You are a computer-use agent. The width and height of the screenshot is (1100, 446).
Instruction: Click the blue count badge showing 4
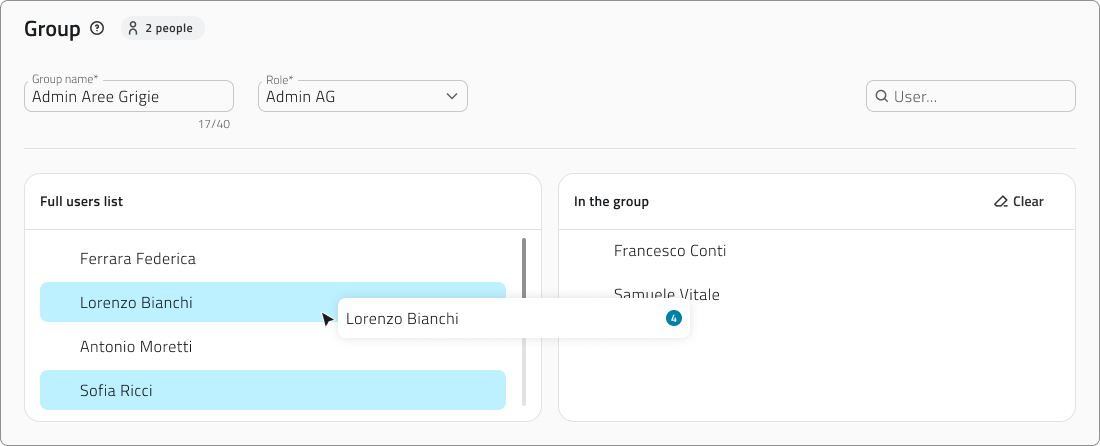tap(673, 319)
